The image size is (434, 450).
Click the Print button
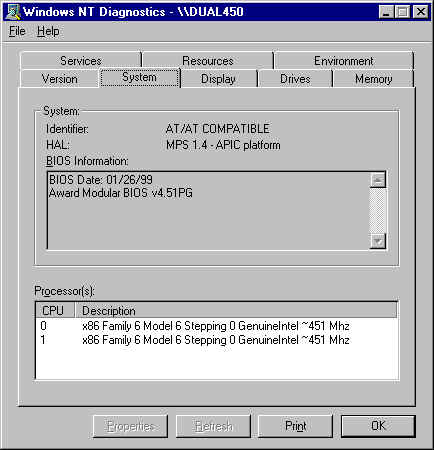(295, 426)
